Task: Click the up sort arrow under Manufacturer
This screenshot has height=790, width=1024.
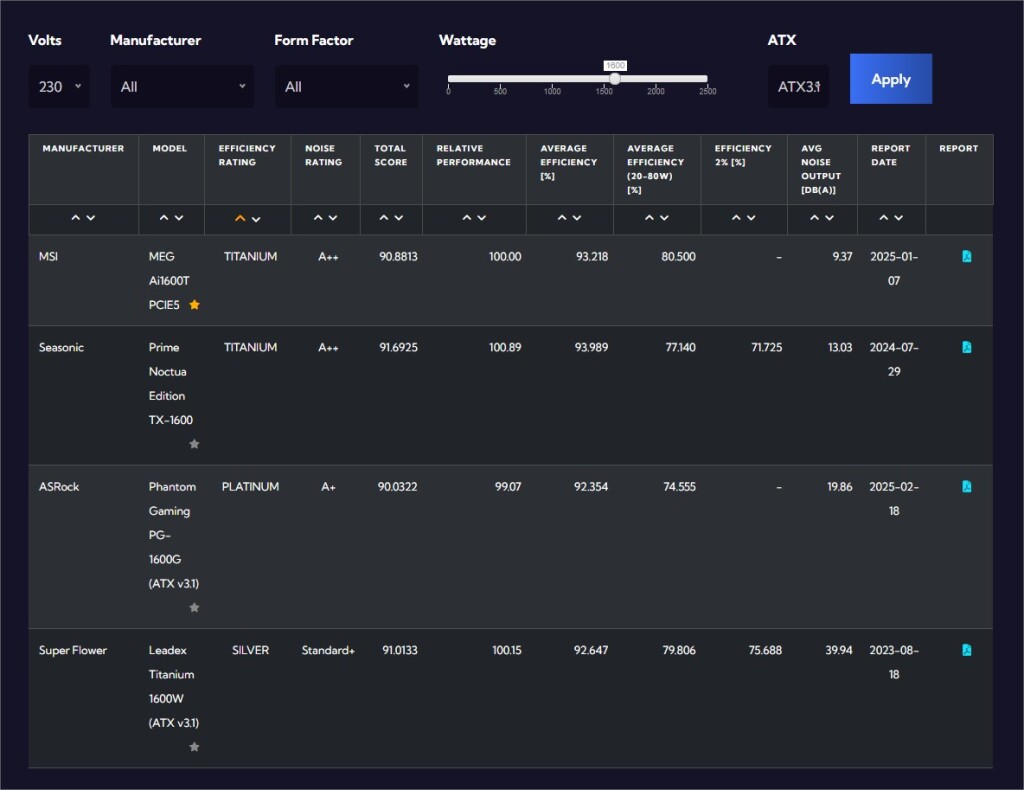Action: point(76,218)
